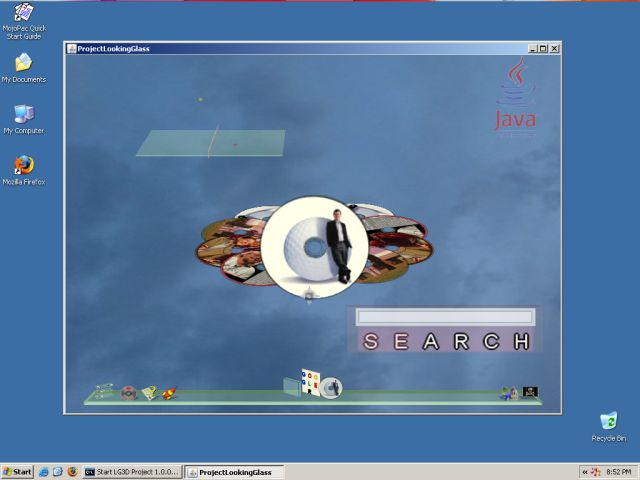
Task: Click the translucent tilted 3D window pane
Action: point(211,143)
